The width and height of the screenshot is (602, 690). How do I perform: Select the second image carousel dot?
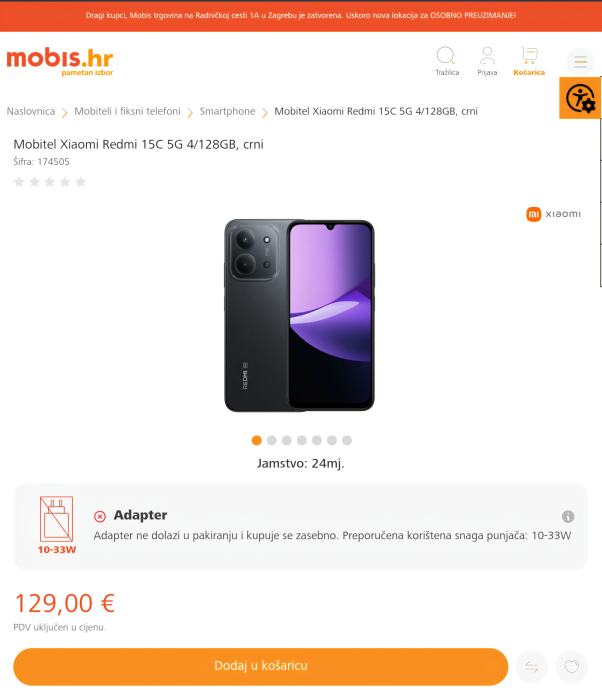[x=272, y=440]
